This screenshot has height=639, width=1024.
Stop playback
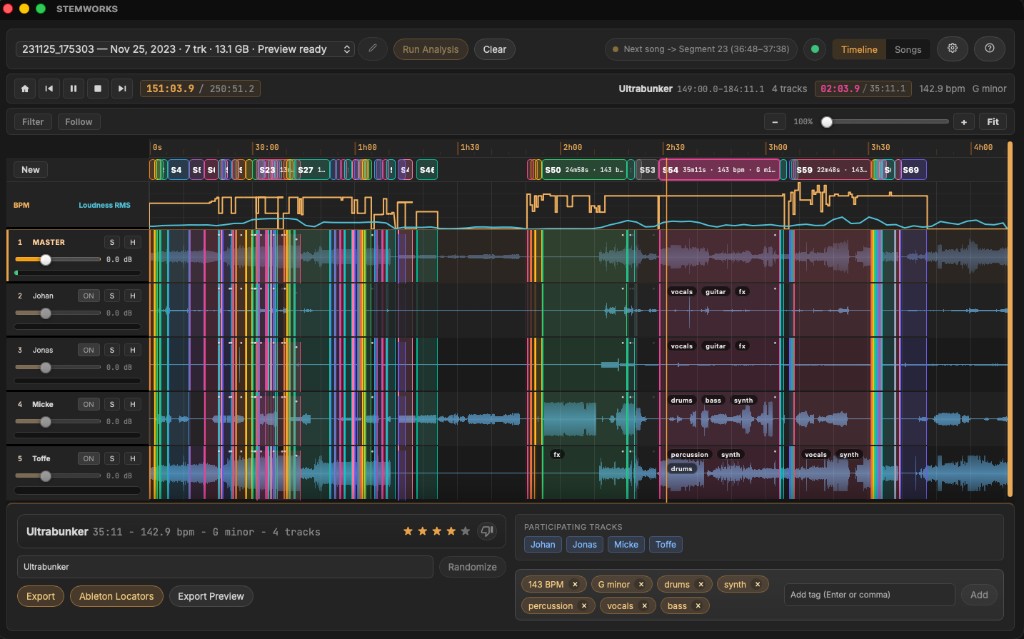coord(97,88)
